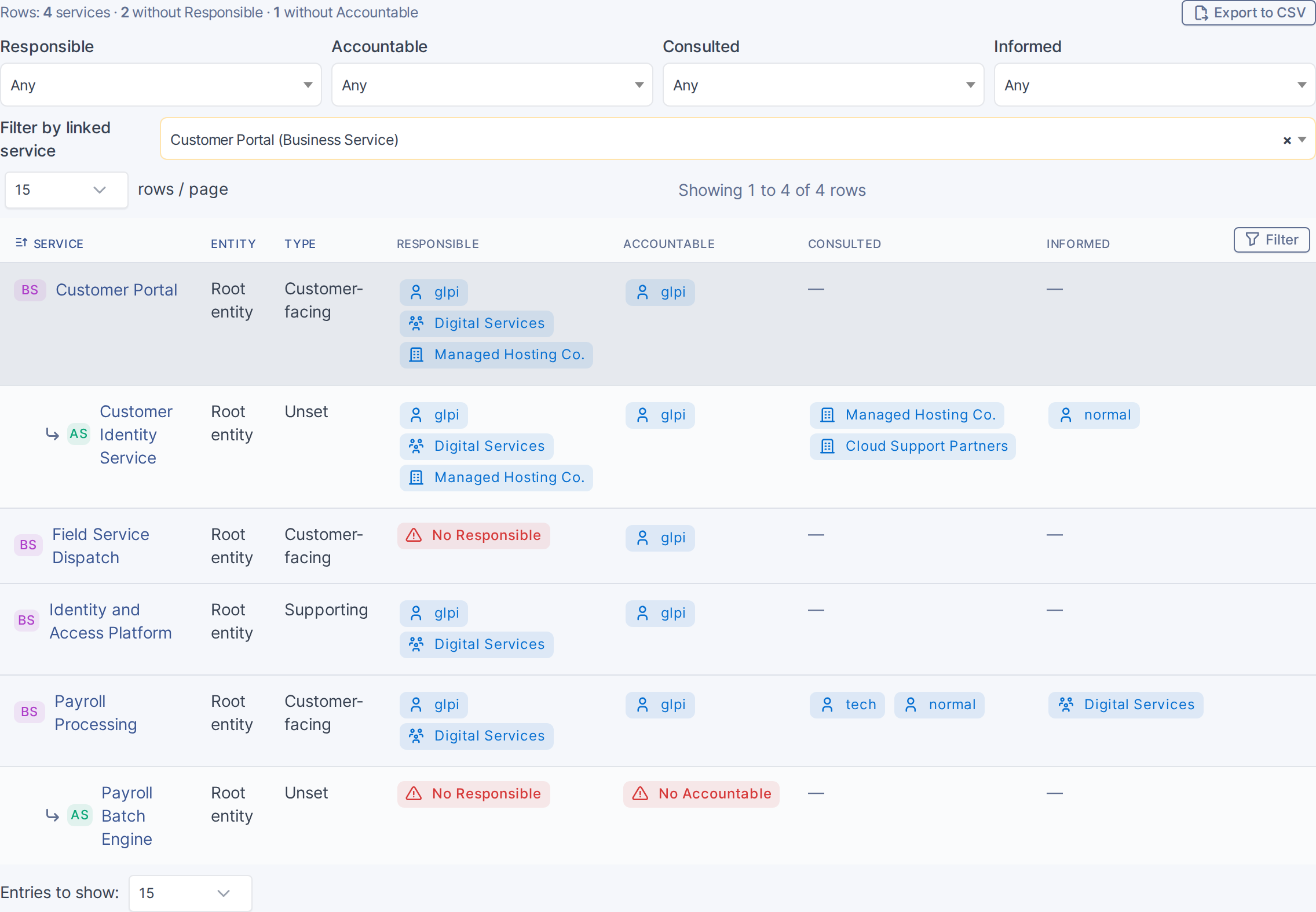Click glpi accountable tag in Identity and Access Platform row
Screen dimensions: 1316x912
pyautogui.click(x=660, y=613)
